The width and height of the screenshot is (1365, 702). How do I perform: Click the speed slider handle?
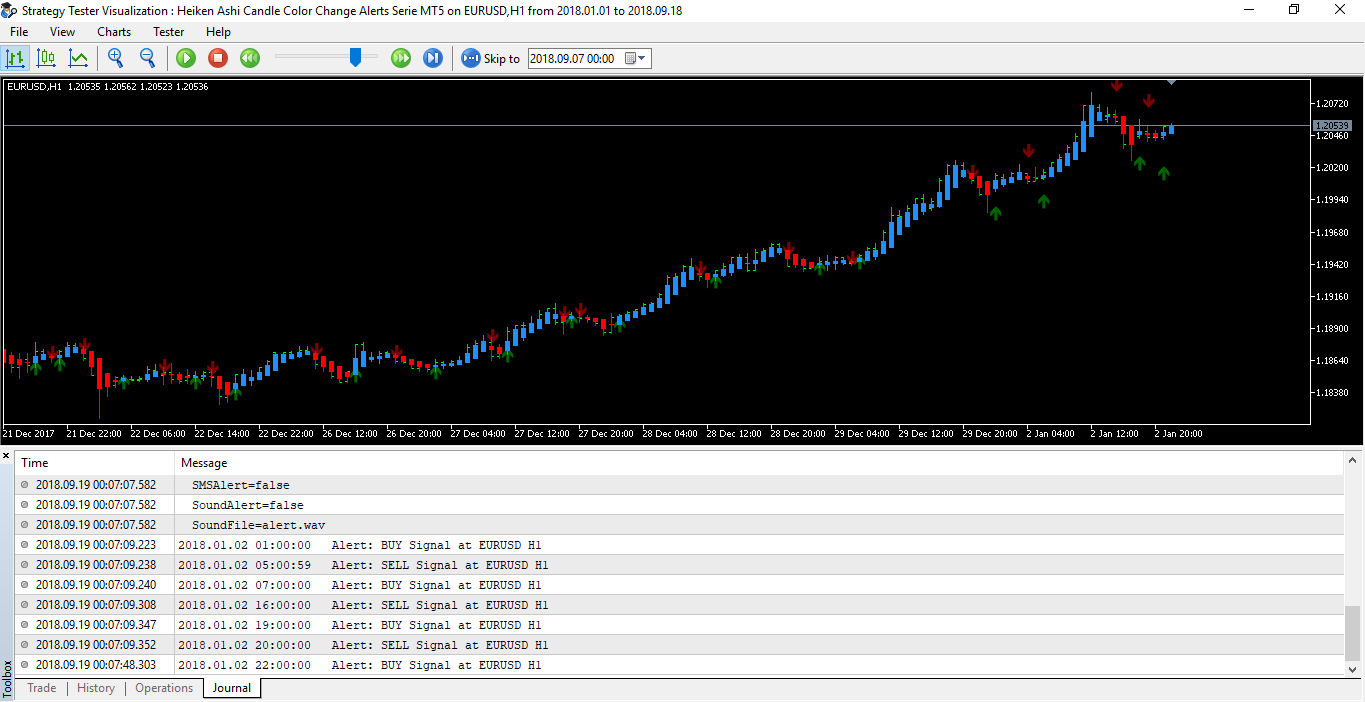[x=355, y=58]
